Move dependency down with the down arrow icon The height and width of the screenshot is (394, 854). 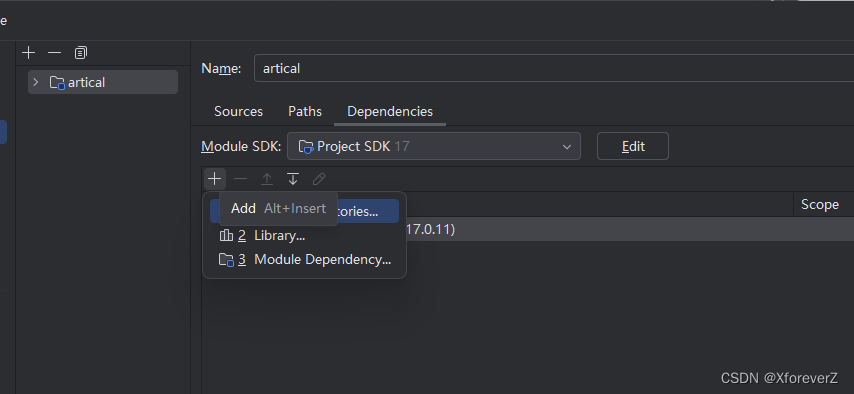click(x=293, y=179)
